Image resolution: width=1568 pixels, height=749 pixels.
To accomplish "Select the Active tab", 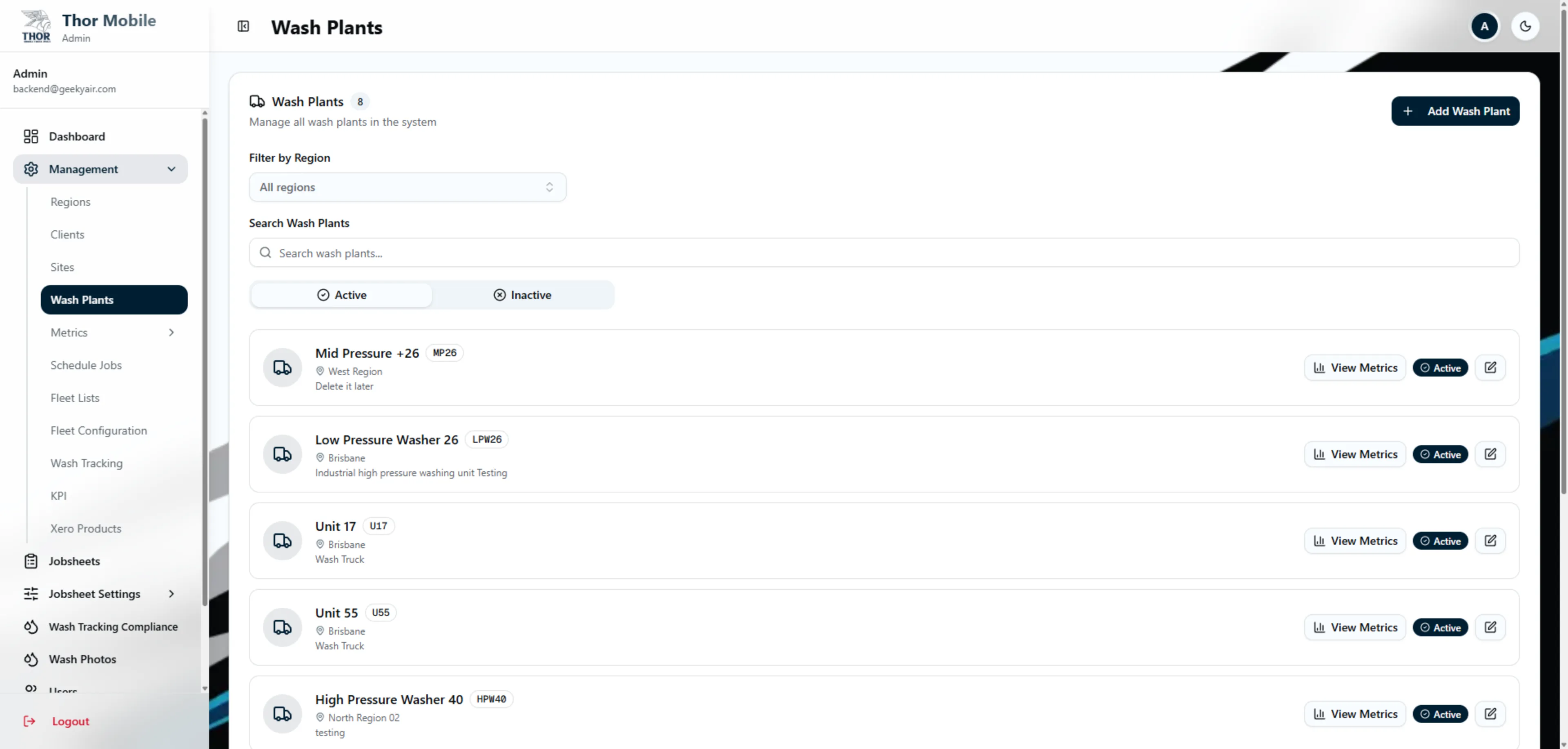I will click(341, 295).
